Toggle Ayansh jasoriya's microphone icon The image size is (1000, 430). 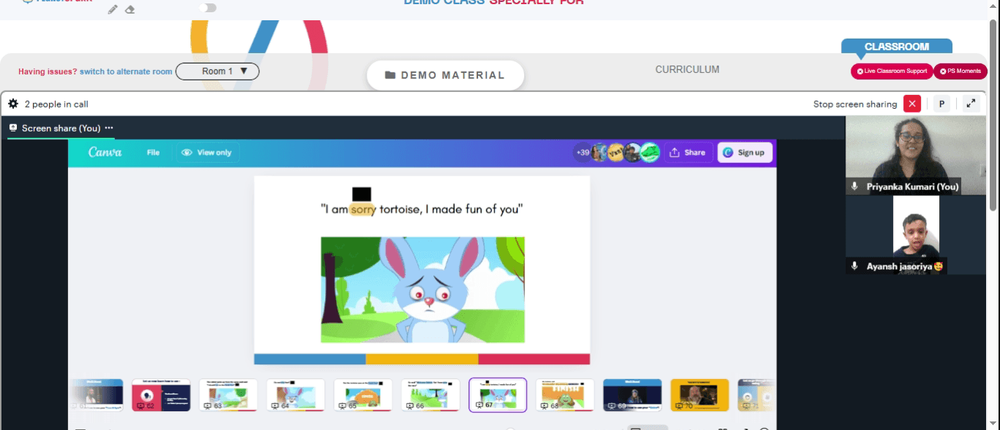[x=855, y=266]
